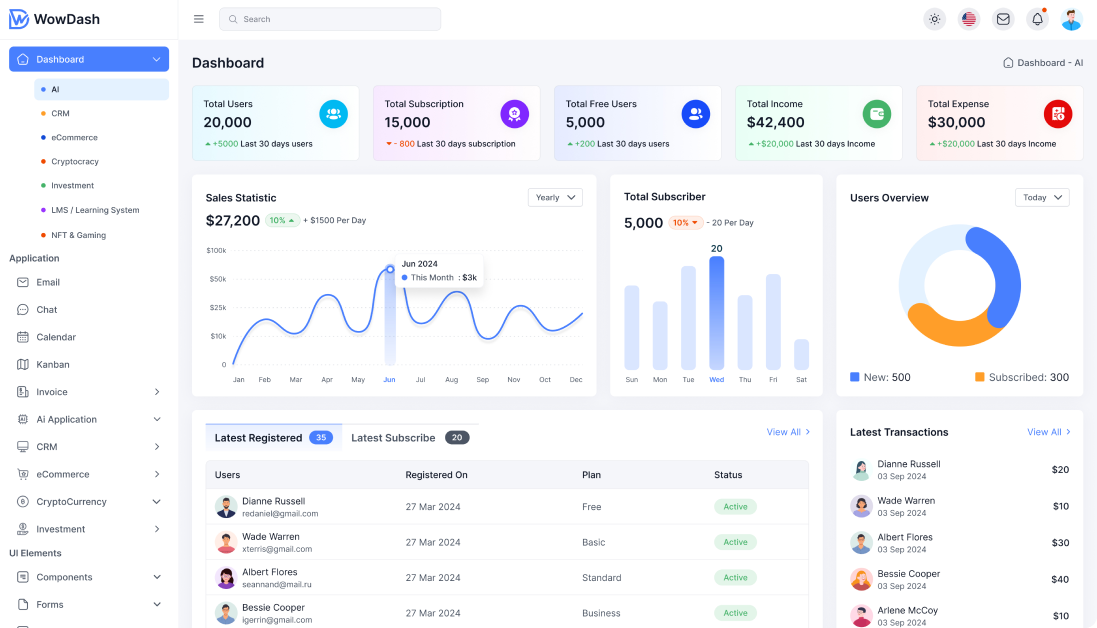Screen dimensions: 1097x628
Task: Open the language flag icon
Action: click(968, 18)
